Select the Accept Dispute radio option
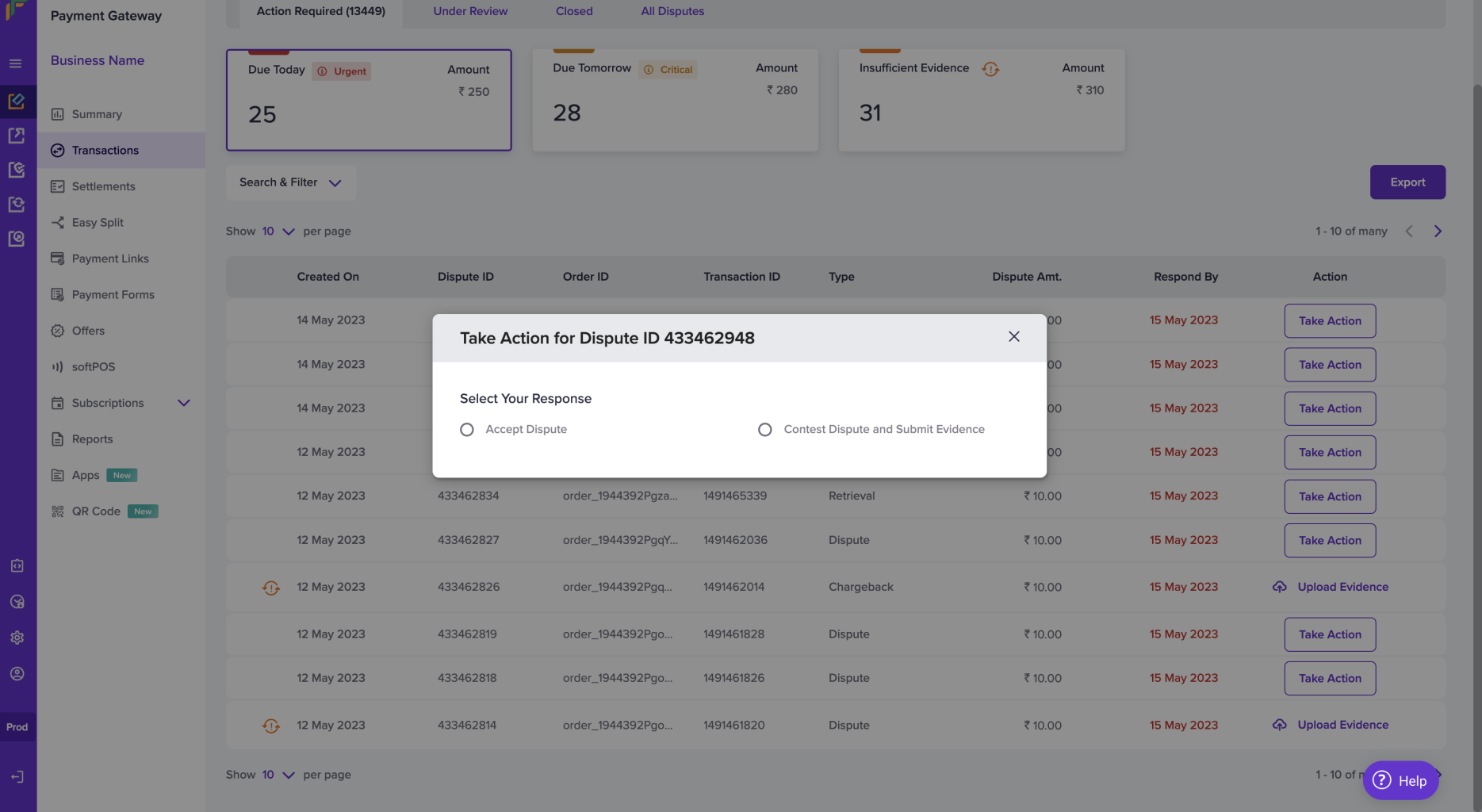Viewport: 1482px width, 812px height. [x=467, y=430]
